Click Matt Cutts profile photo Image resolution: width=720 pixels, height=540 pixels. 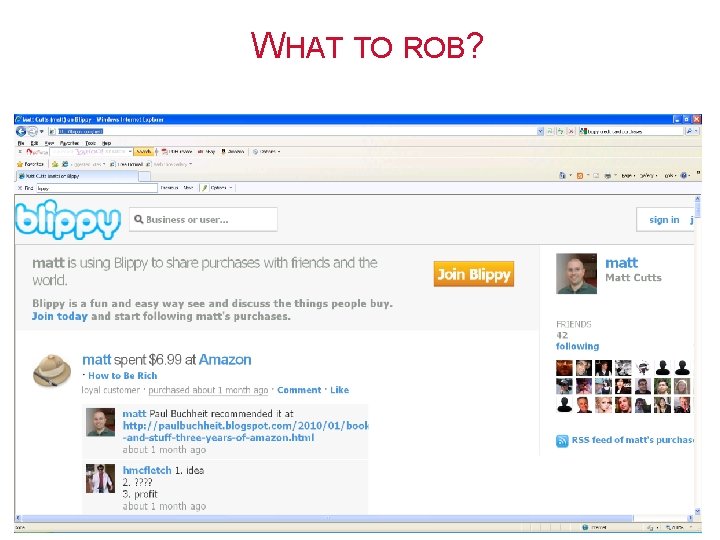[x=576, y=274]
